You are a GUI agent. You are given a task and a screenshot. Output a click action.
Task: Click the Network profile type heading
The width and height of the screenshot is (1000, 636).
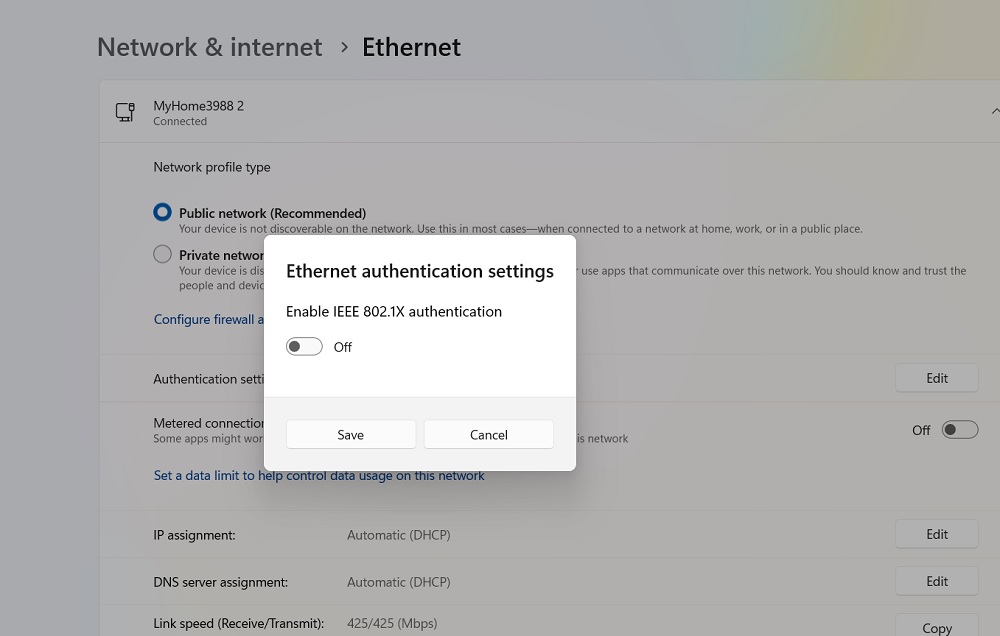tap(211, 167)
